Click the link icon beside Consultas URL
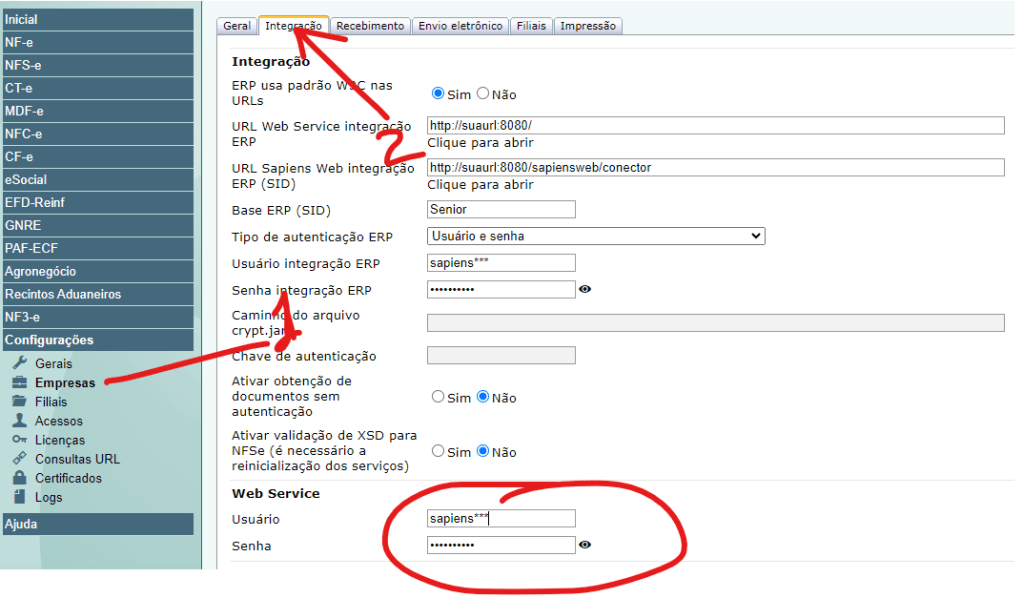Image resolution: width=1023 pixels, height=598 pixels. [x=19, y=459]
